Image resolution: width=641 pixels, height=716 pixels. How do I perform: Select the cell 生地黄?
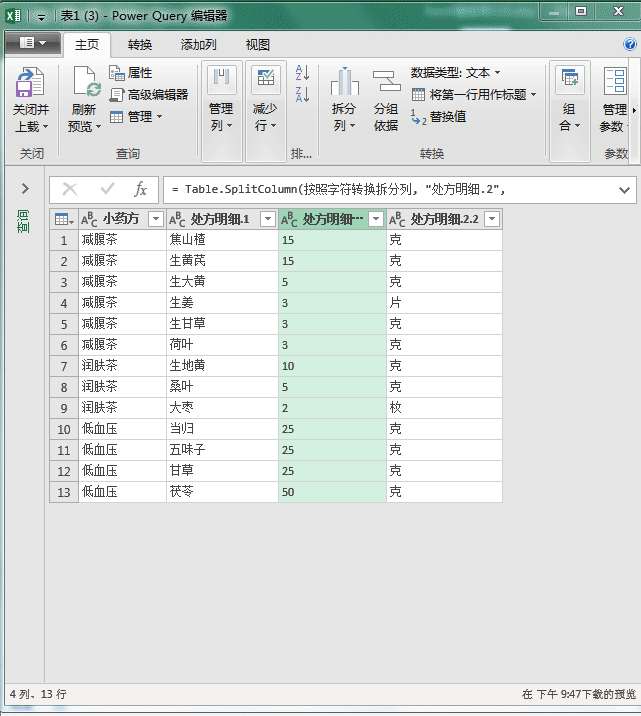pyautogui.click(x=222, y=366)
